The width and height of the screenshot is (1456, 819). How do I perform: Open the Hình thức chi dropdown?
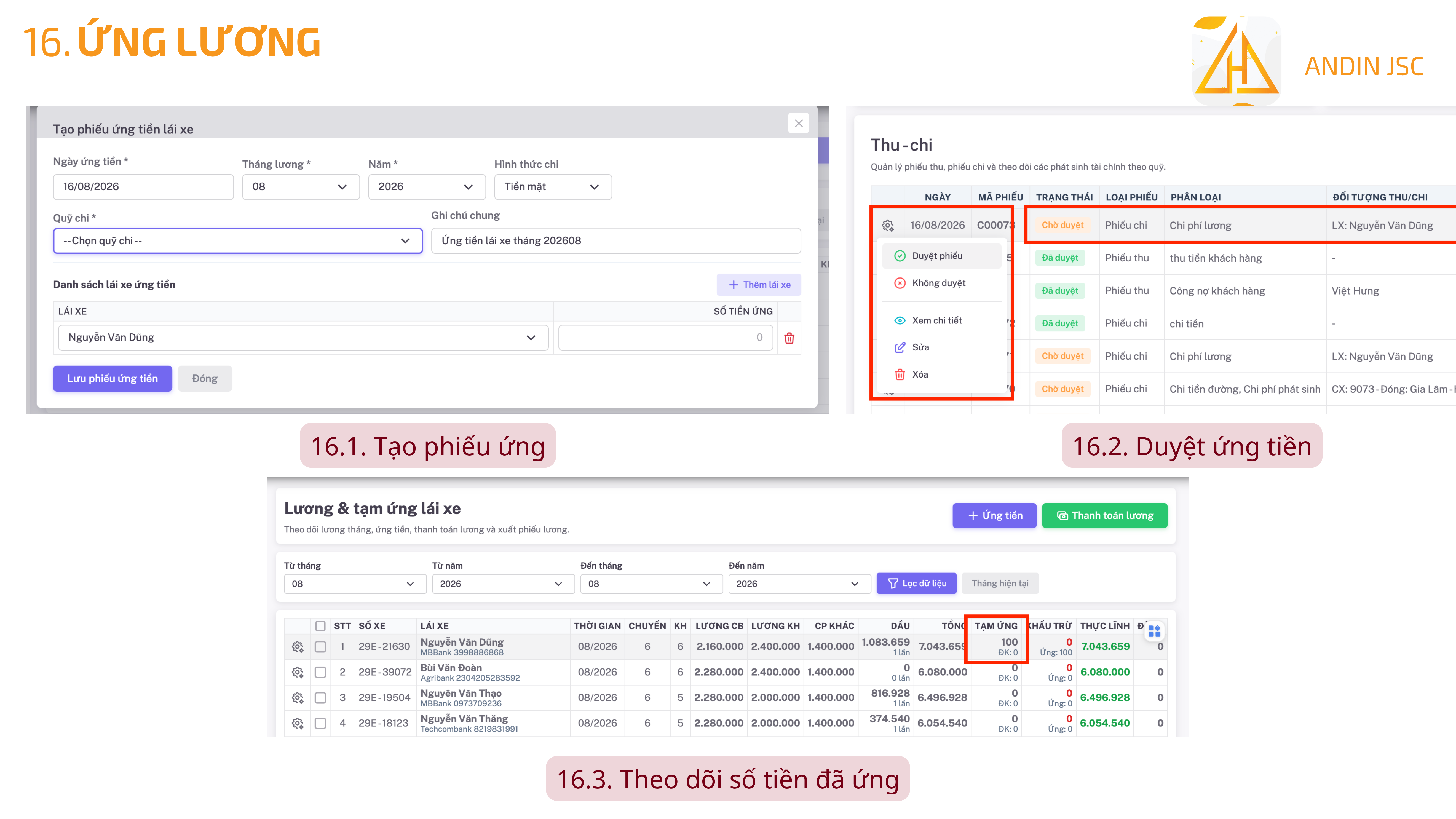(x=553, y=186)
